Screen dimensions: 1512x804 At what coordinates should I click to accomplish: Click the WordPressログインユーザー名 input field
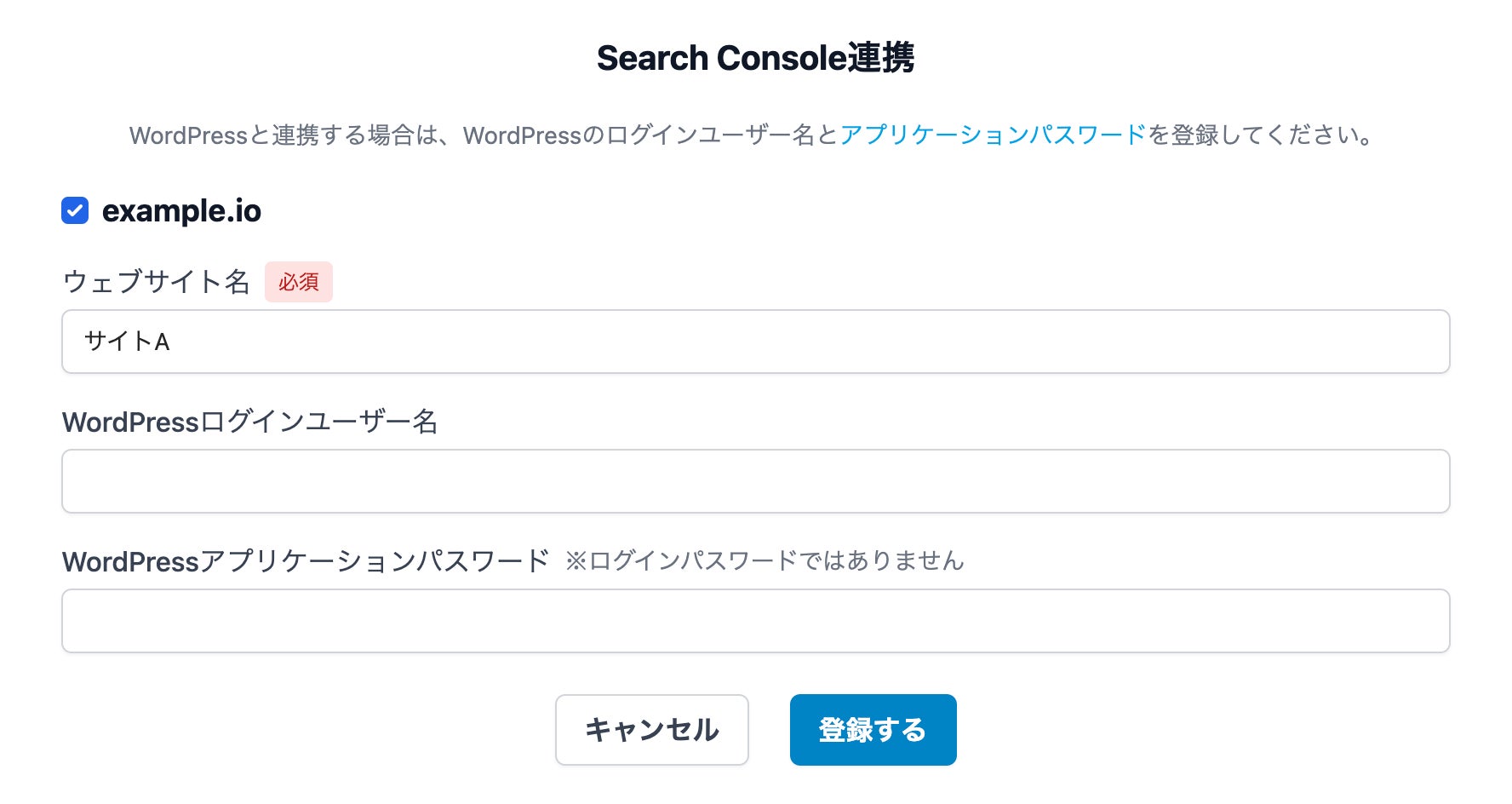755,481
